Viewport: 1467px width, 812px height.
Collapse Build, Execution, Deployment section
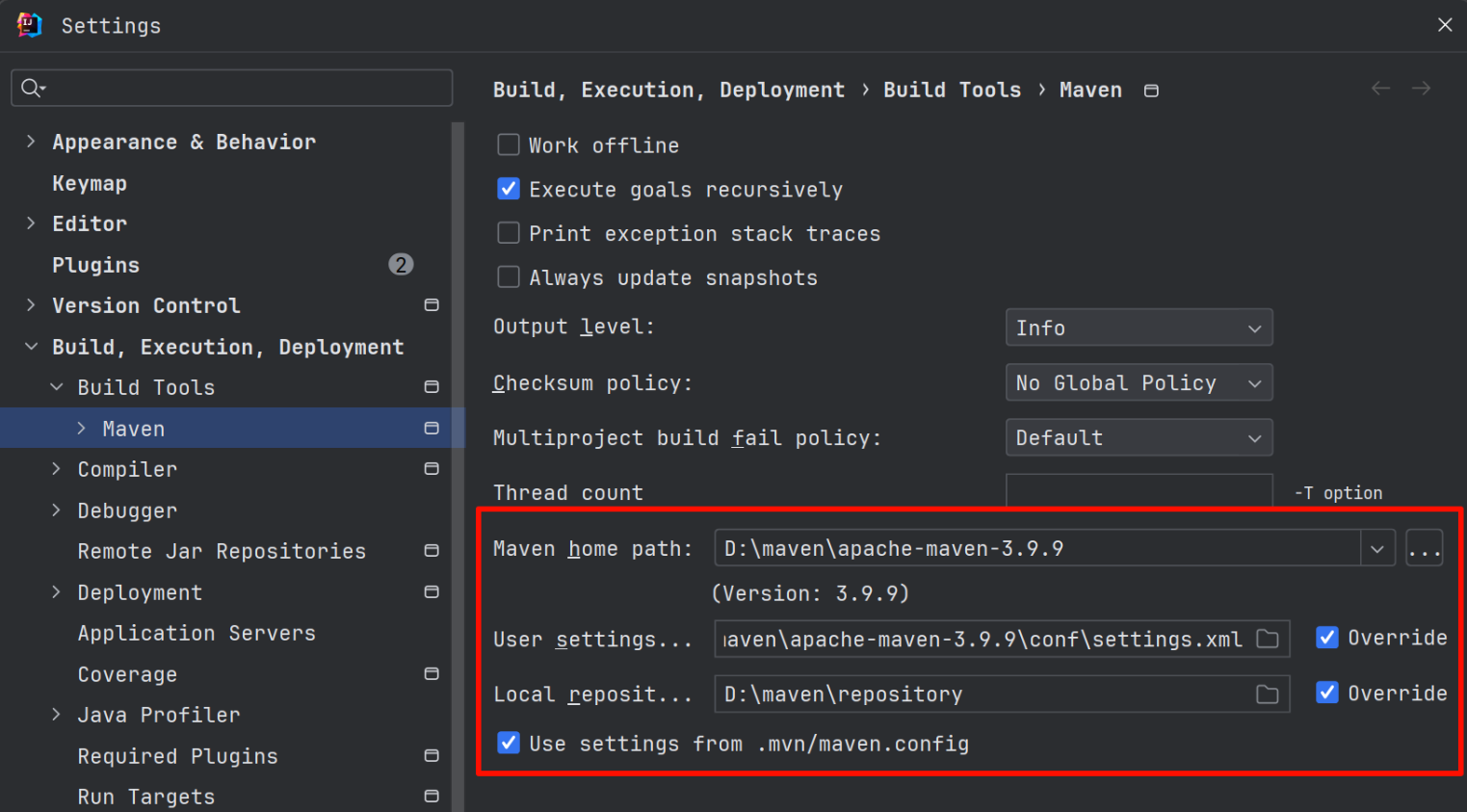point(31,347)
